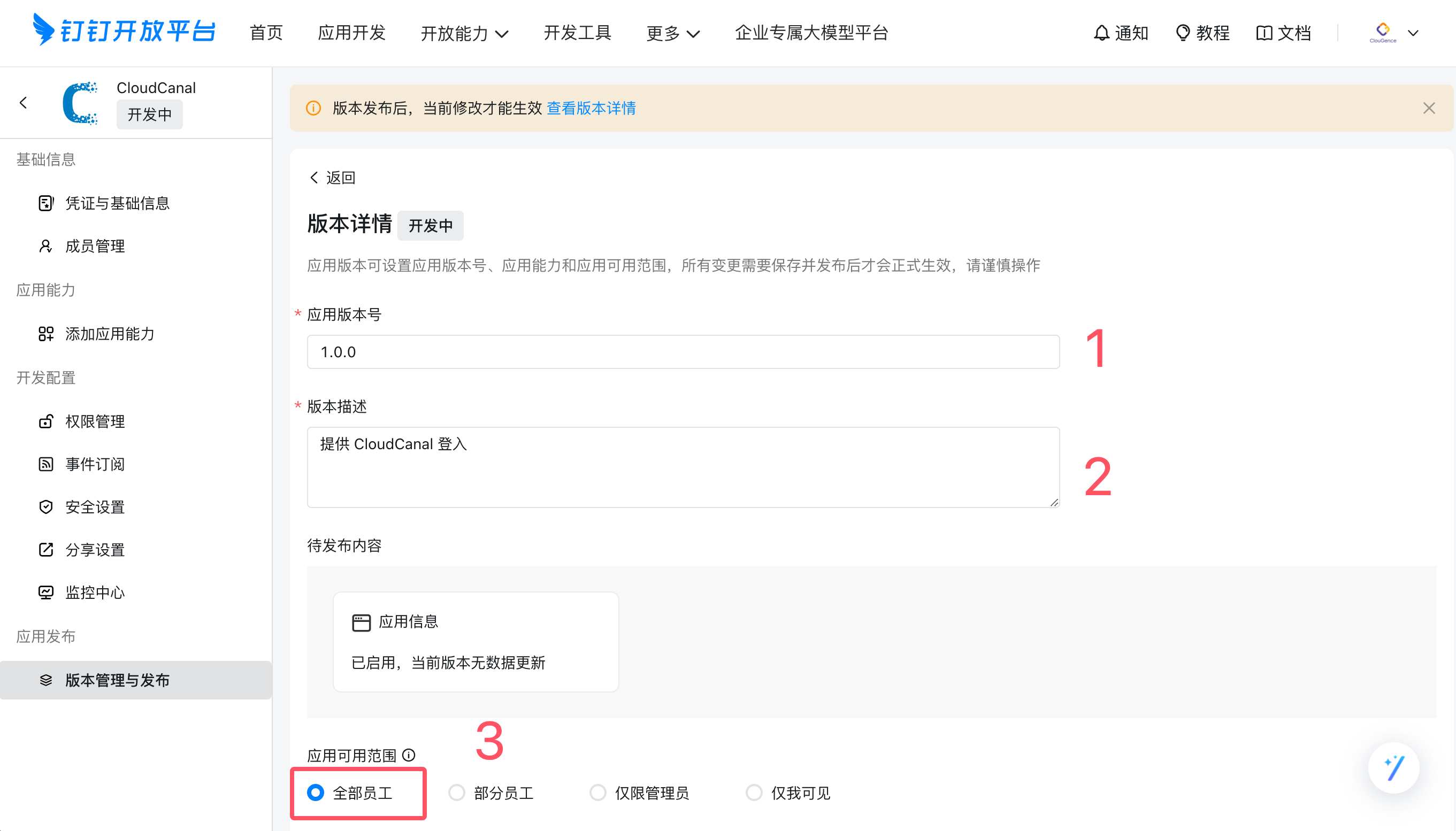Click the 应用版本号 input field

click(x=683, y=351)
